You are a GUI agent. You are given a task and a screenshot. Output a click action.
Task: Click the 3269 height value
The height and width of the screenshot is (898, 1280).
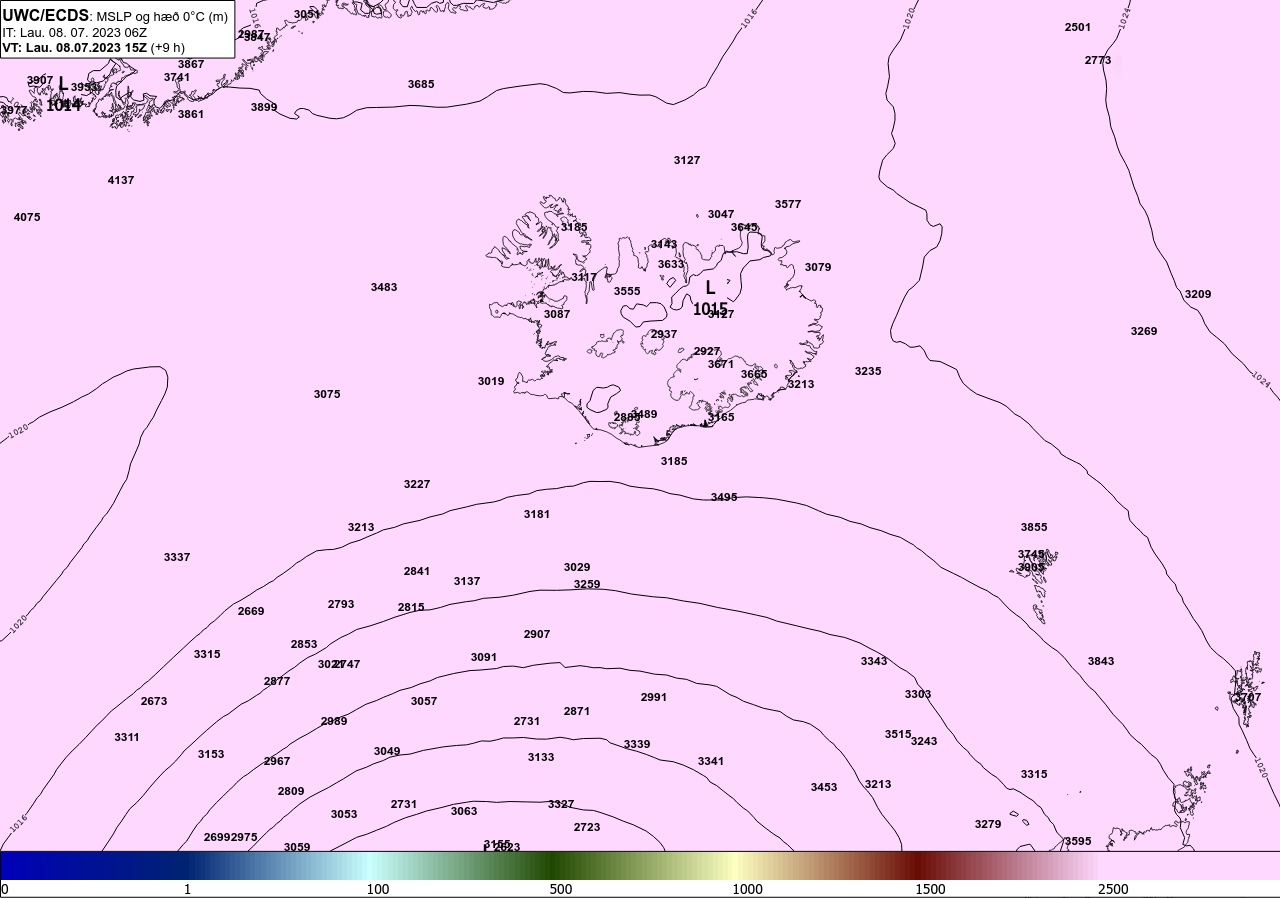pyautogui.click(x=1144, y=331)
